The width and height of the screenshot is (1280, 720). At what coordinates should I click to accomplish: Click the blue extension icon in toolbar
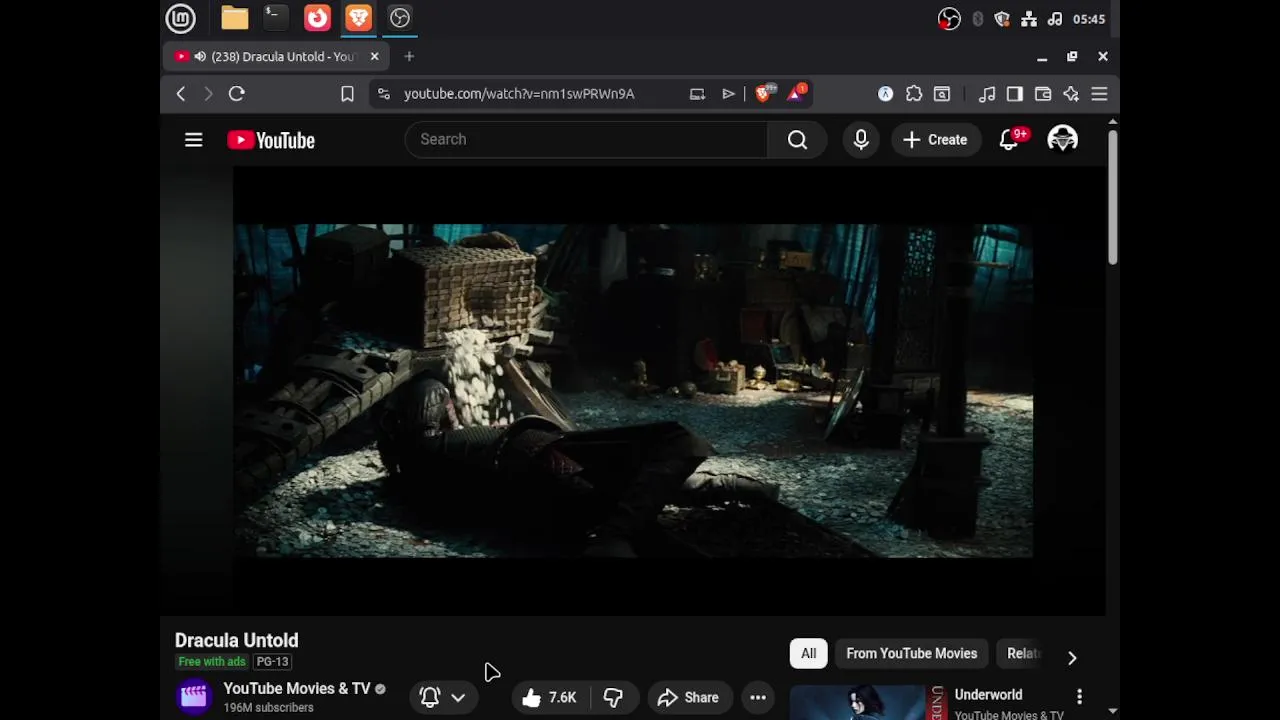click(x=885, y=94)
